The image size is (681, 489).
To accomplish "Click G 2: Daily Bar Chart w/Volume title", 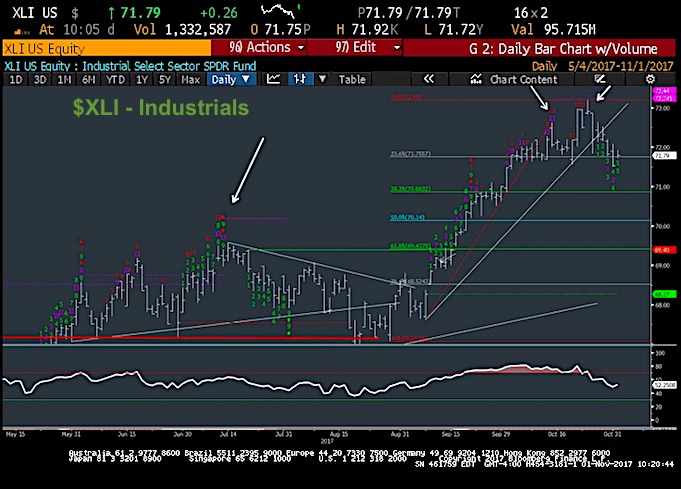I will pyautogui.click(x=563, y=48).
